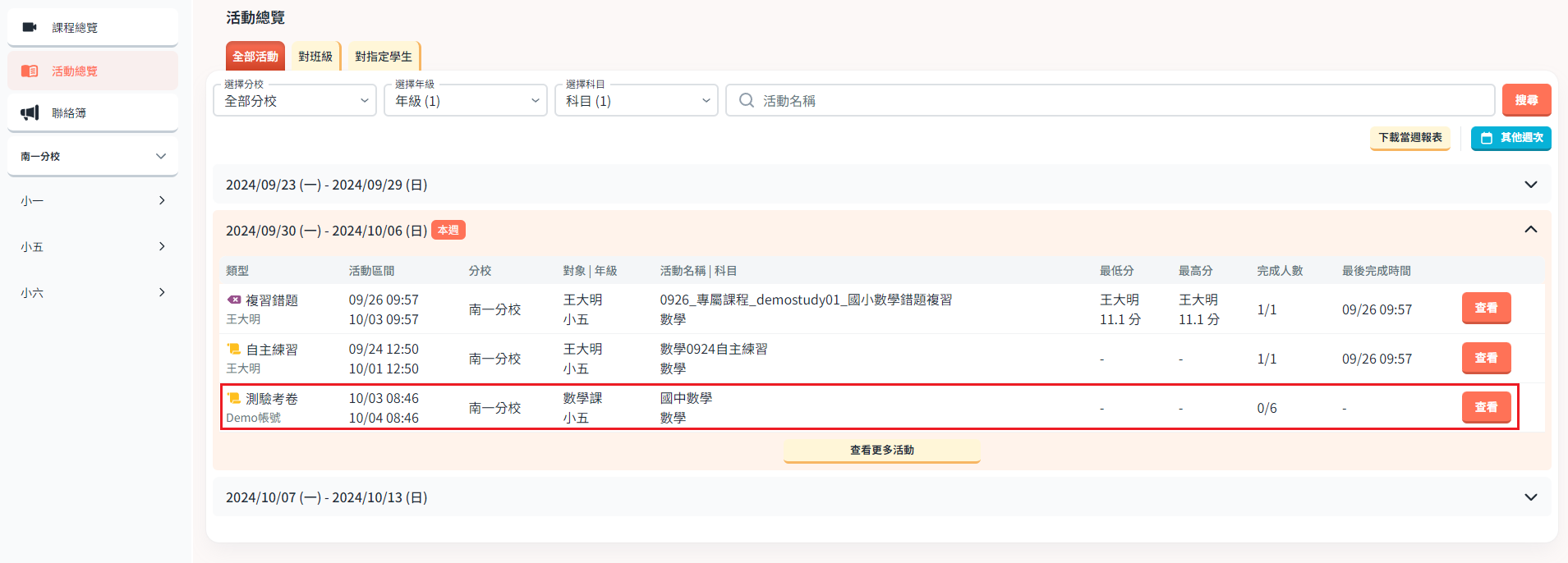Open 課程總覽 in the sidebar
The image size is (1568, 563).
tap(93, 27)
